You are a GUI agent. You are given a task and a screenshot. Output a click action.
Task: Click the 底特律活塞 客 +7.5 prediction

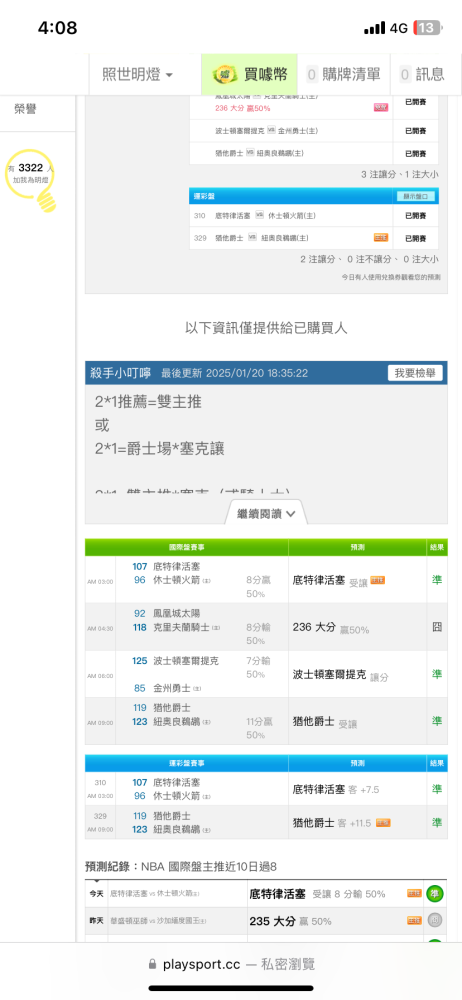(336, 789)
